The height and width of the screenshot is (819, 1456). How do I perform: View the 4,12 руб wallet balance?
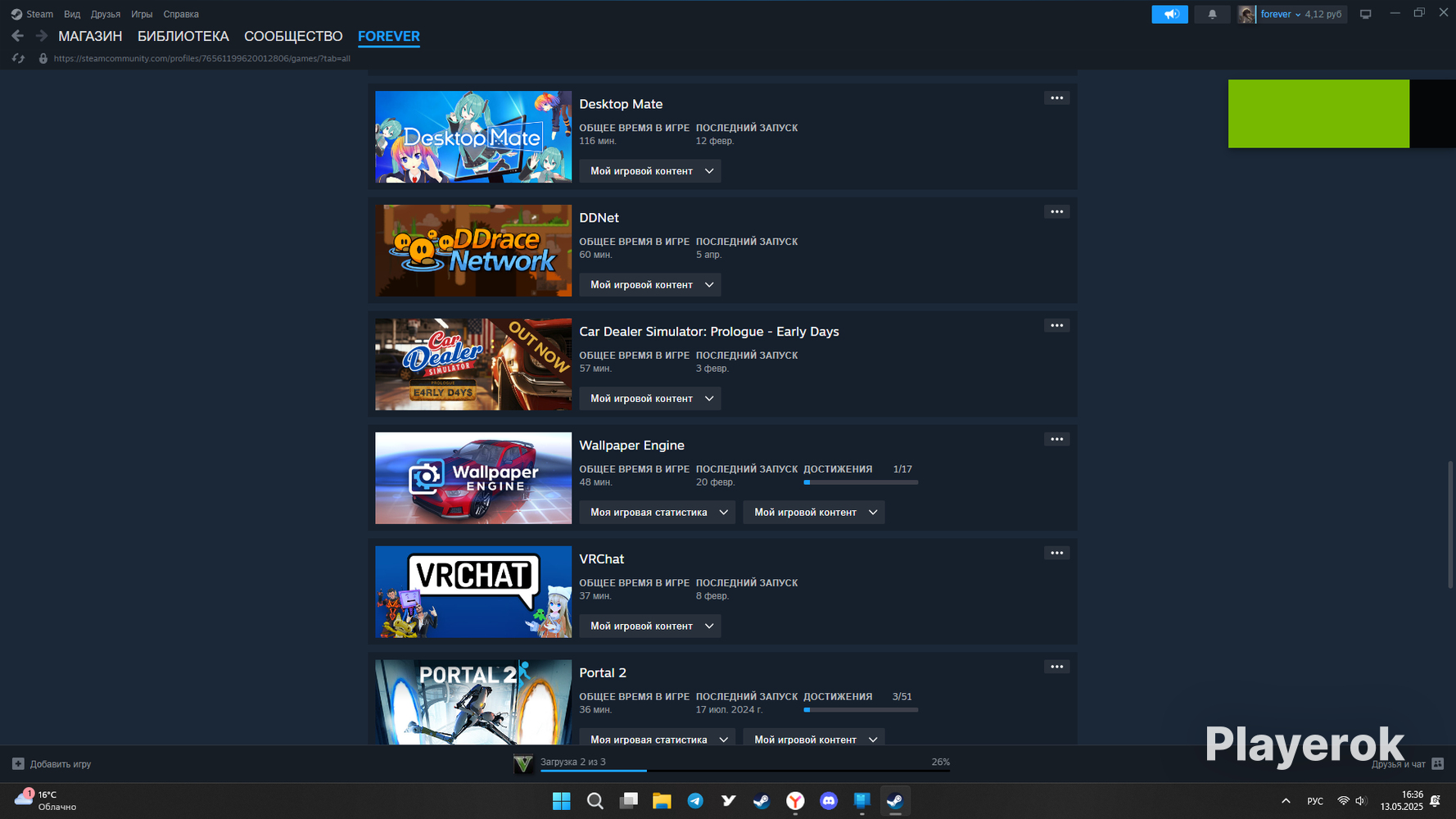[x=1323, y=14]
